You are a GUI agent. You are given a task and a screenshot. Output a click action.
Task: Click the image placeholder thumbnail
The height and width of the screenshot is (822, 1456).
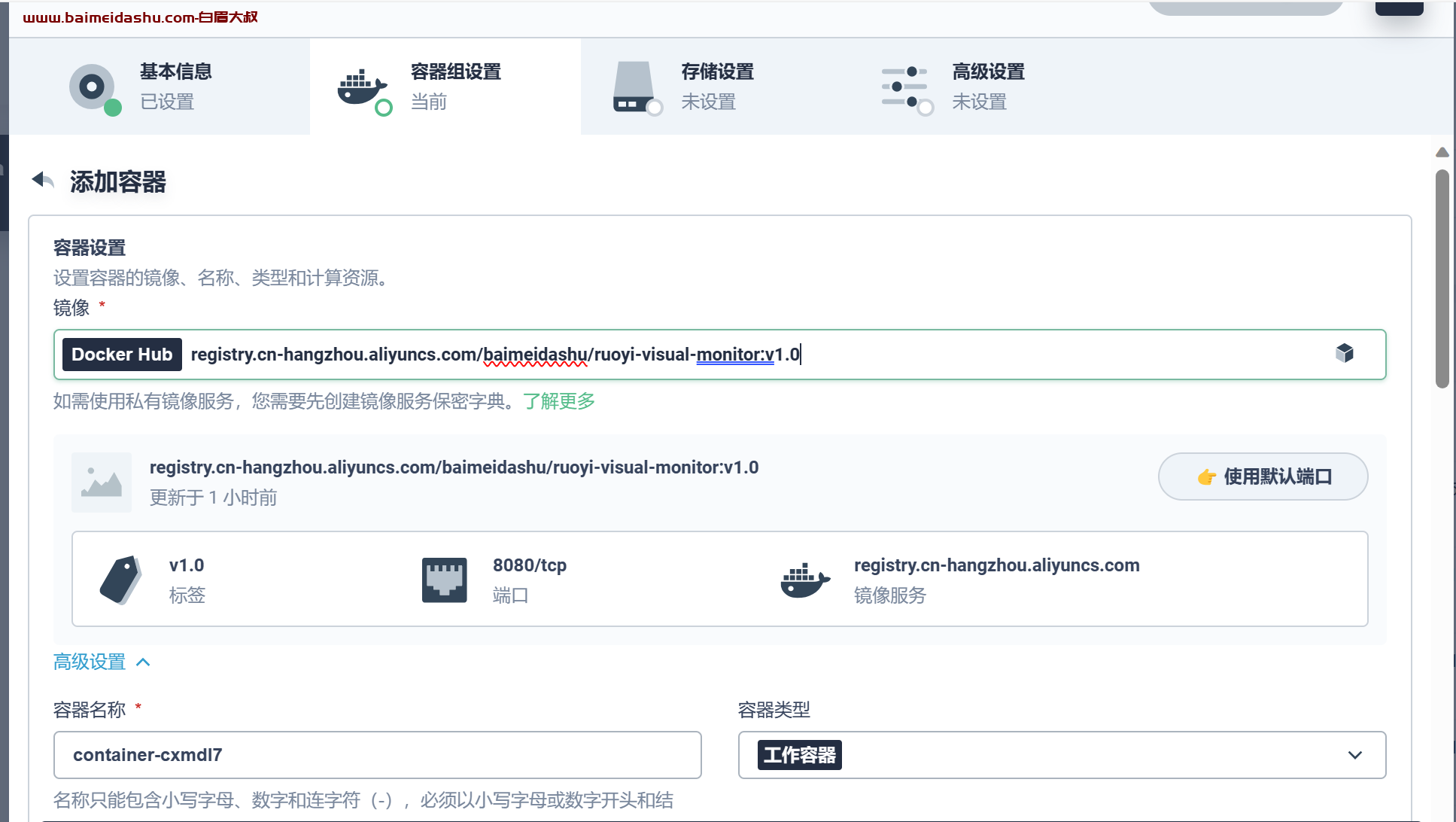tap(102, 483)
